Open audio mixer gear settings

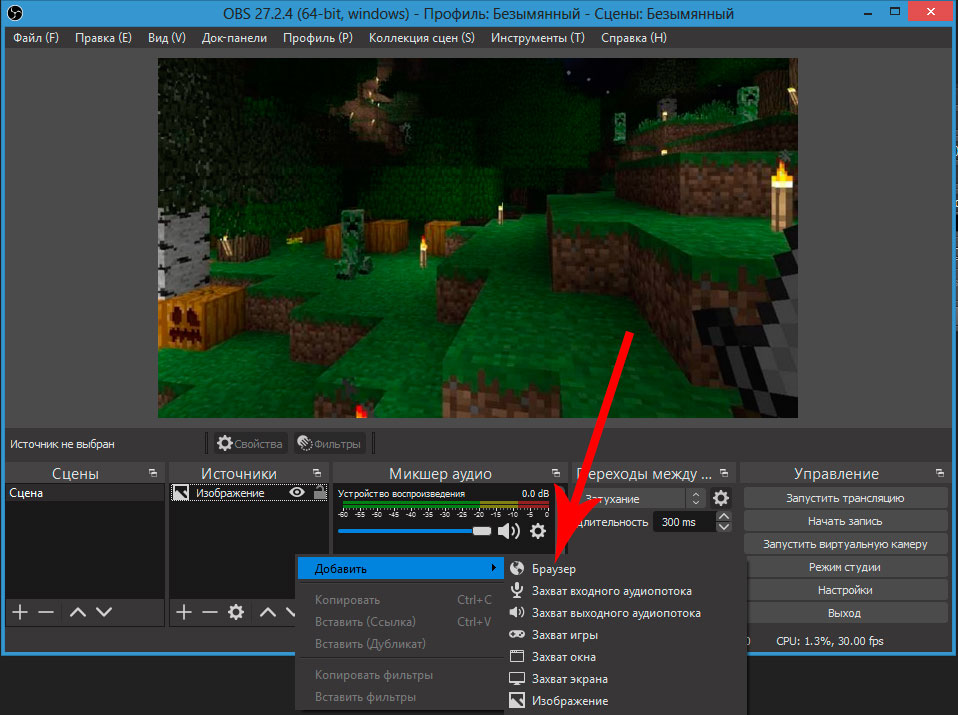pyautogui.click(x=538, y=531)
